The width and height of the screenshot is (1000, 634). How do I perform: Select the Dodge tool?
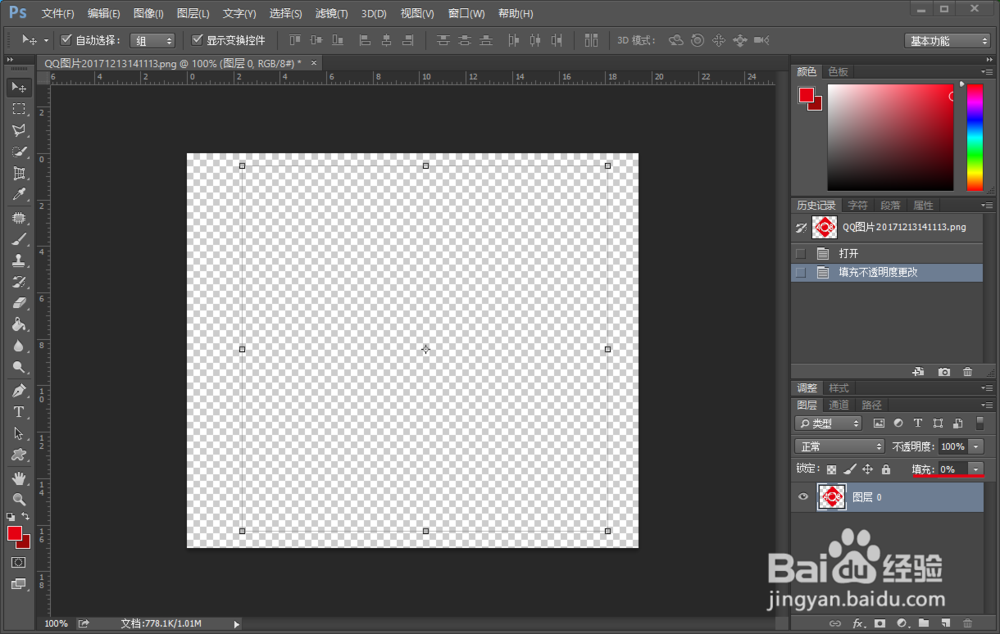pos(18,367)
